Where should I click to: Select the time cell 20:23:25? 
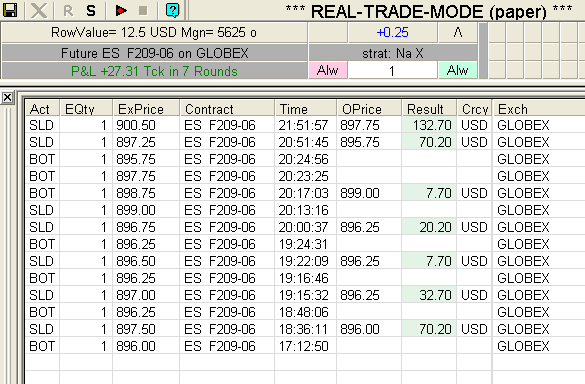point(306,176)
